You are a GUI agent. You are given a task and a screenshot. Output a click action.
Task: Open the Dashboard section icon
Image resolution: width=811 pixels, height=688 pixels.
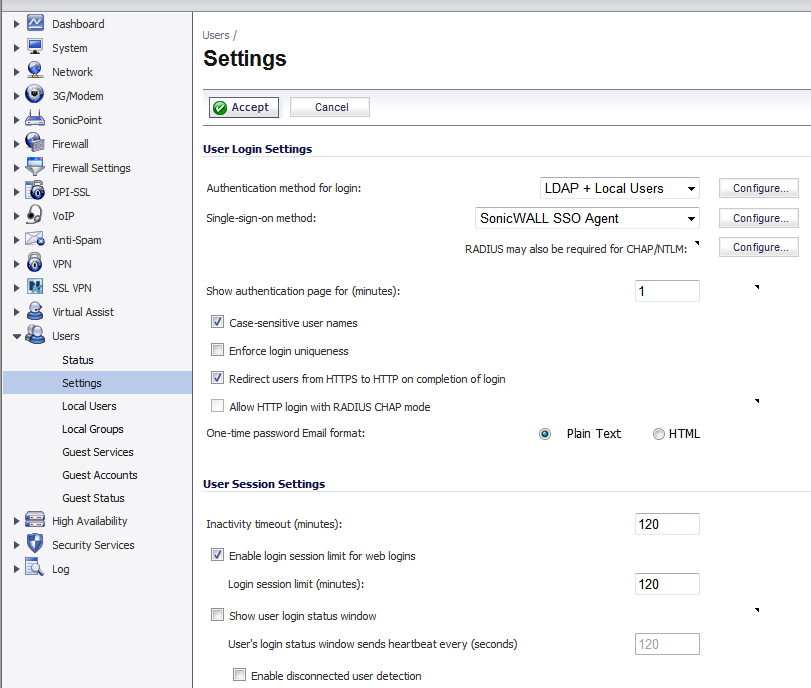tap(31, 23)
